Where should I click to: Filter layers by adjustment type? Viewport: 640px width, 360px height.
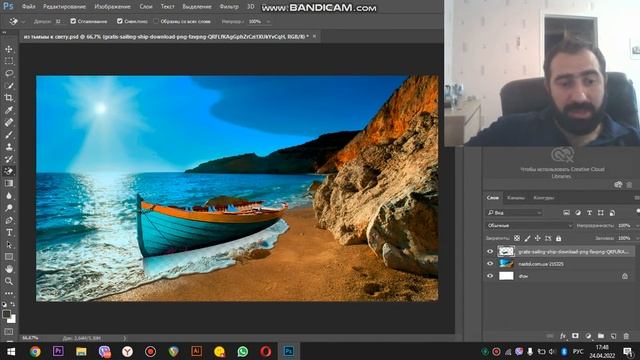click(578, 213)
